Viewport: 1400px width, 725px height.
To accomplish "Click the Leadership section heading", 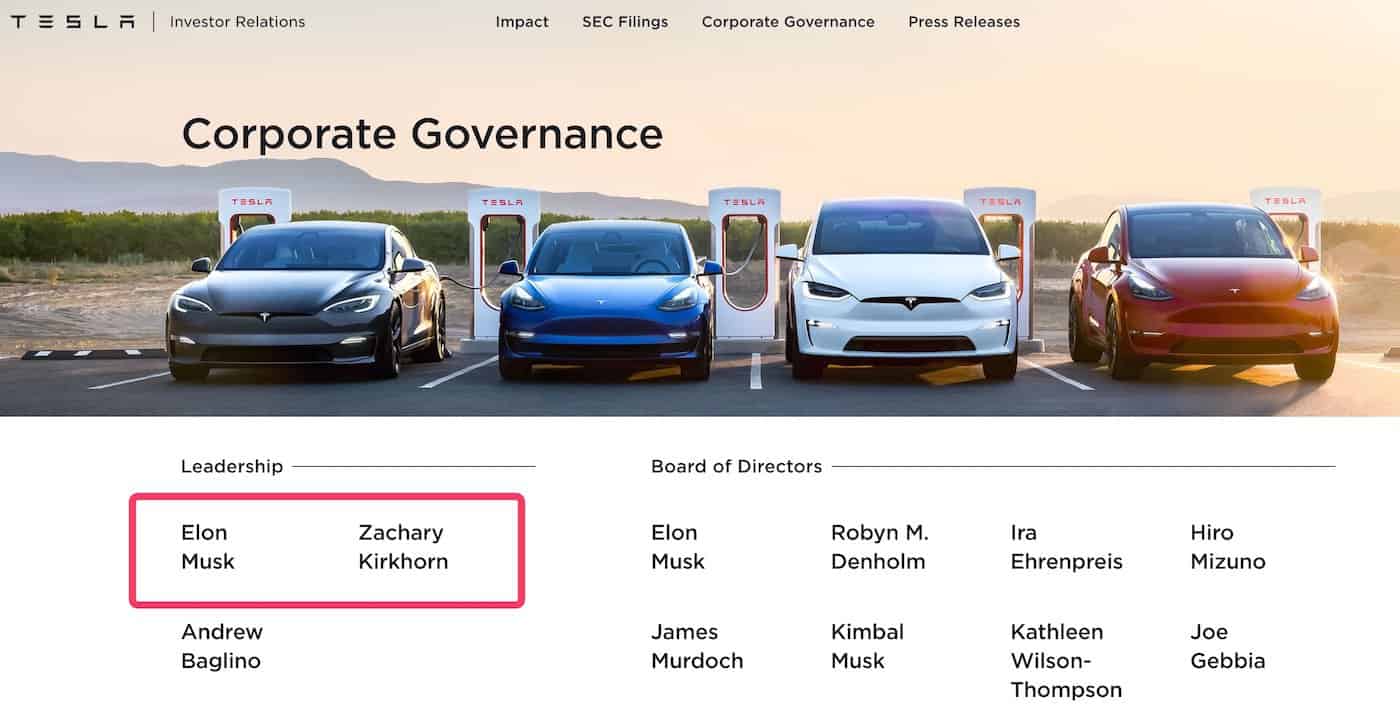I will click(232, 467).
